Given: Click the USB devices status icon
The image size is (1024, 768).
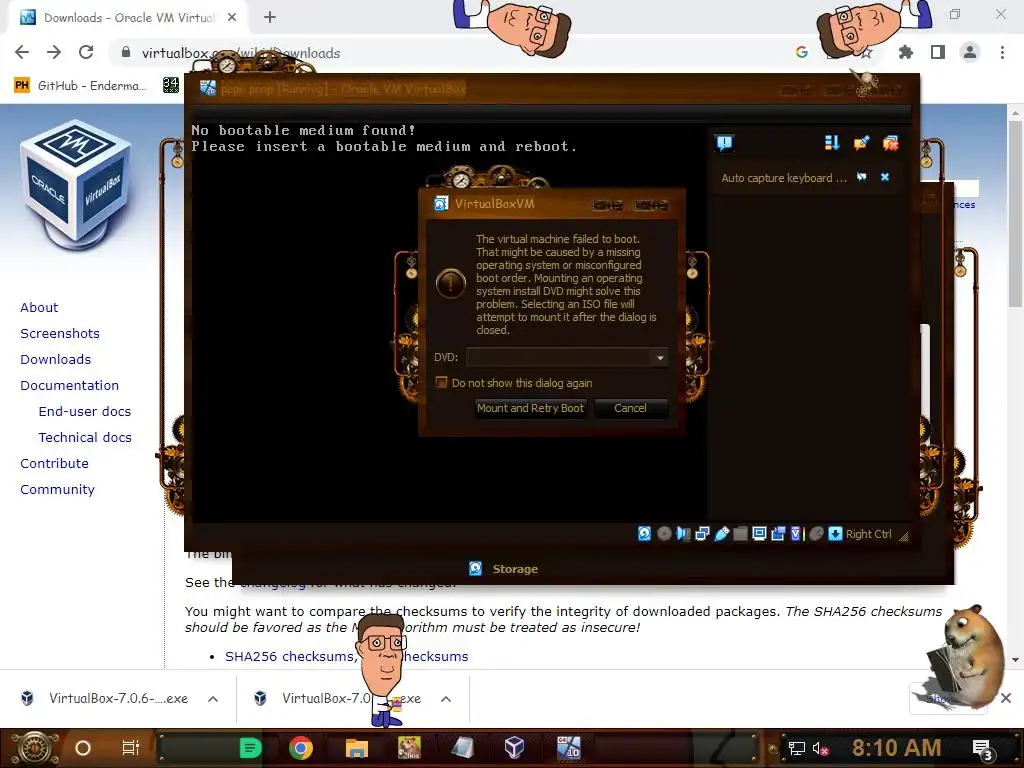Looking at the screenshot, I should click(721, 534).
